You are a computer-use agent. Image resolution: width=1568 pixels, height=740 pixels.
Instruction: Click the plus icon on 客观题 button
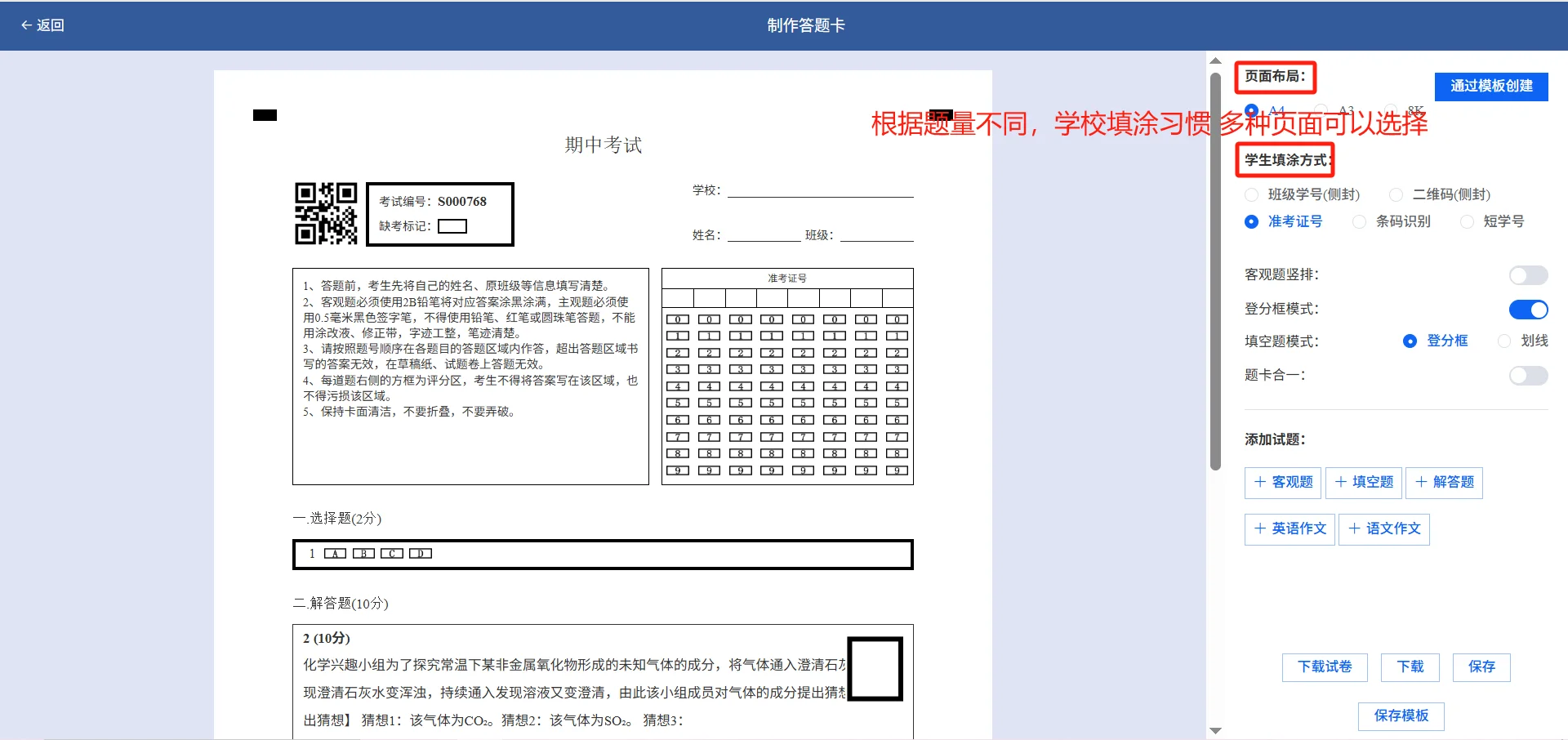tap(1260, 483)
